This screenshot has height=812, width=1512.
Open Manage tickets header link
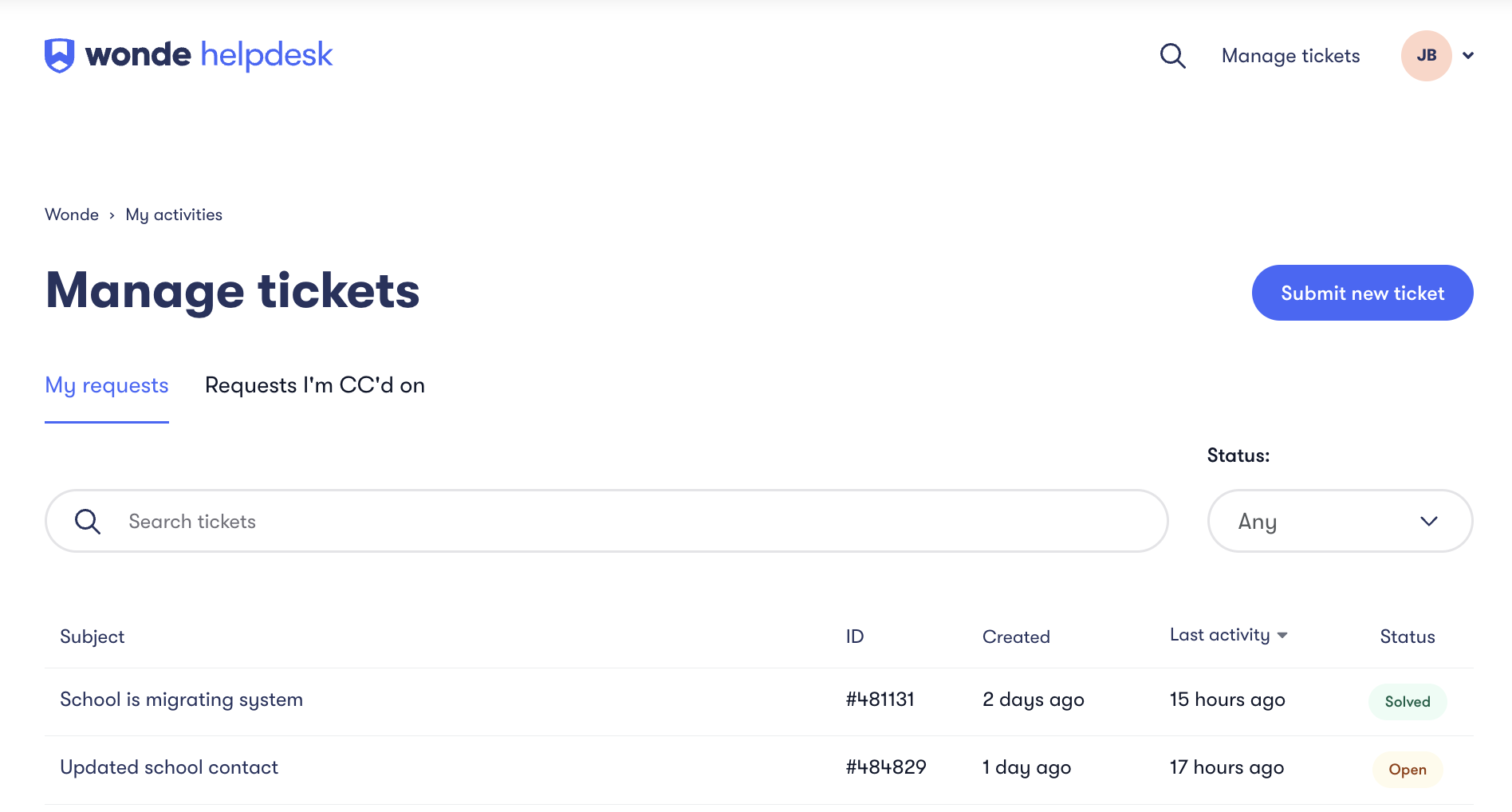point(1290,56)
